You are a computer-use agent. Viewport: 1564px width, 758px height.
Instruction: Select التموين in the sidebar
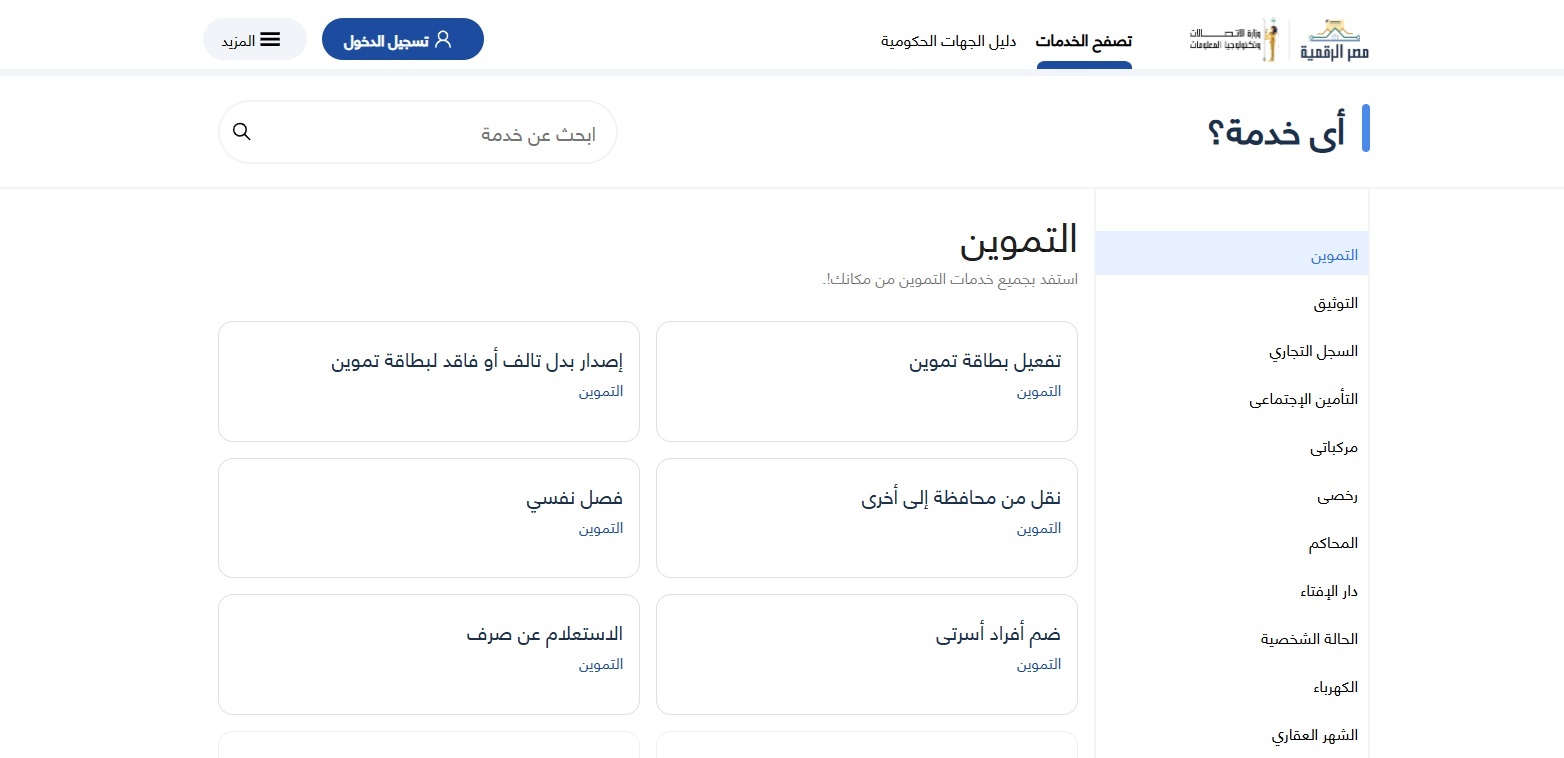pos(1232,255)
